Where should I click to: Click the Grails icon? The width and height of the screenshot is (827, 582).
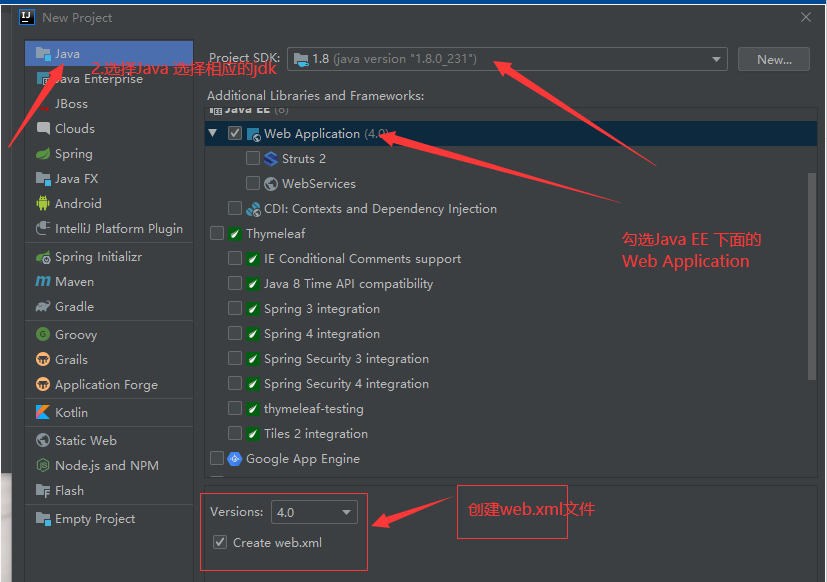click(x=43, y=359)
